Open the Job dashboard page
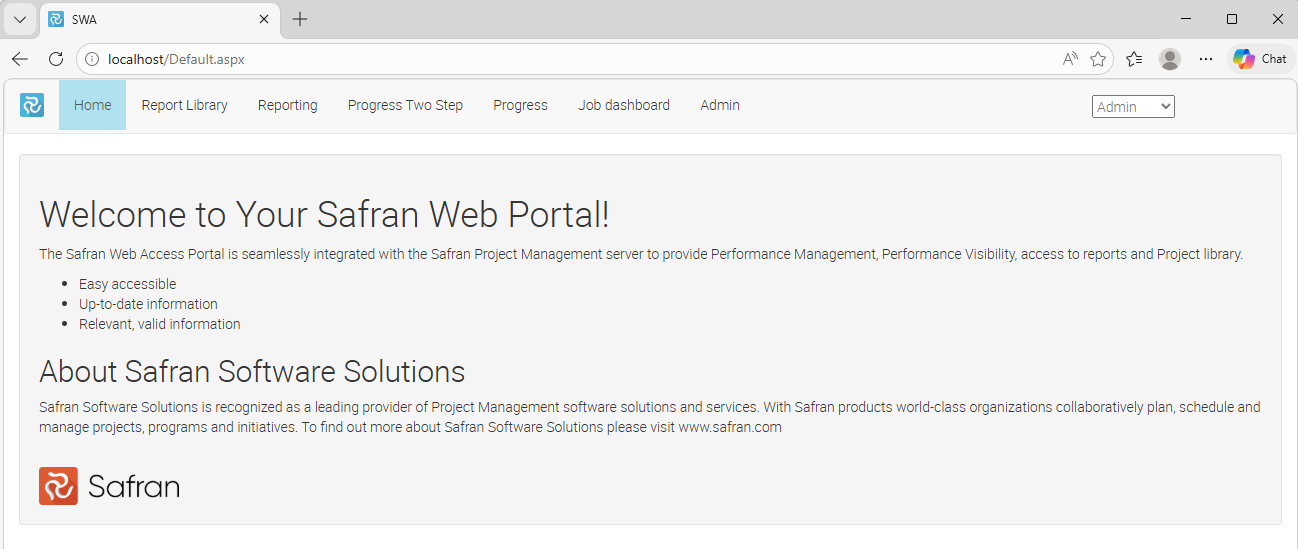The height and width of the screenshot is (549, 1298). (624, 105)
